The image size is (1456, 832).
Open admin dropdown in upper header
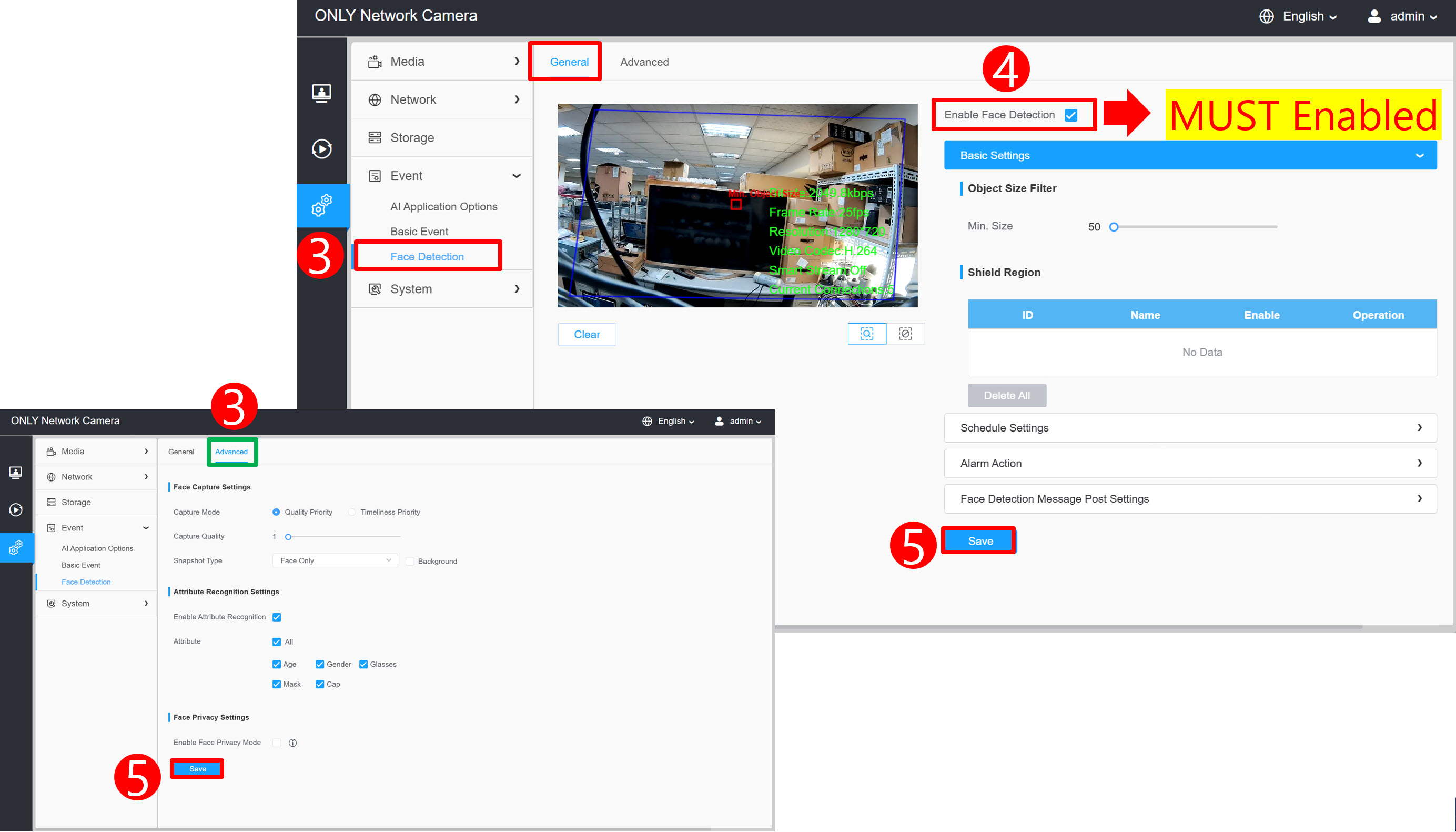(x=1413, y=16)
